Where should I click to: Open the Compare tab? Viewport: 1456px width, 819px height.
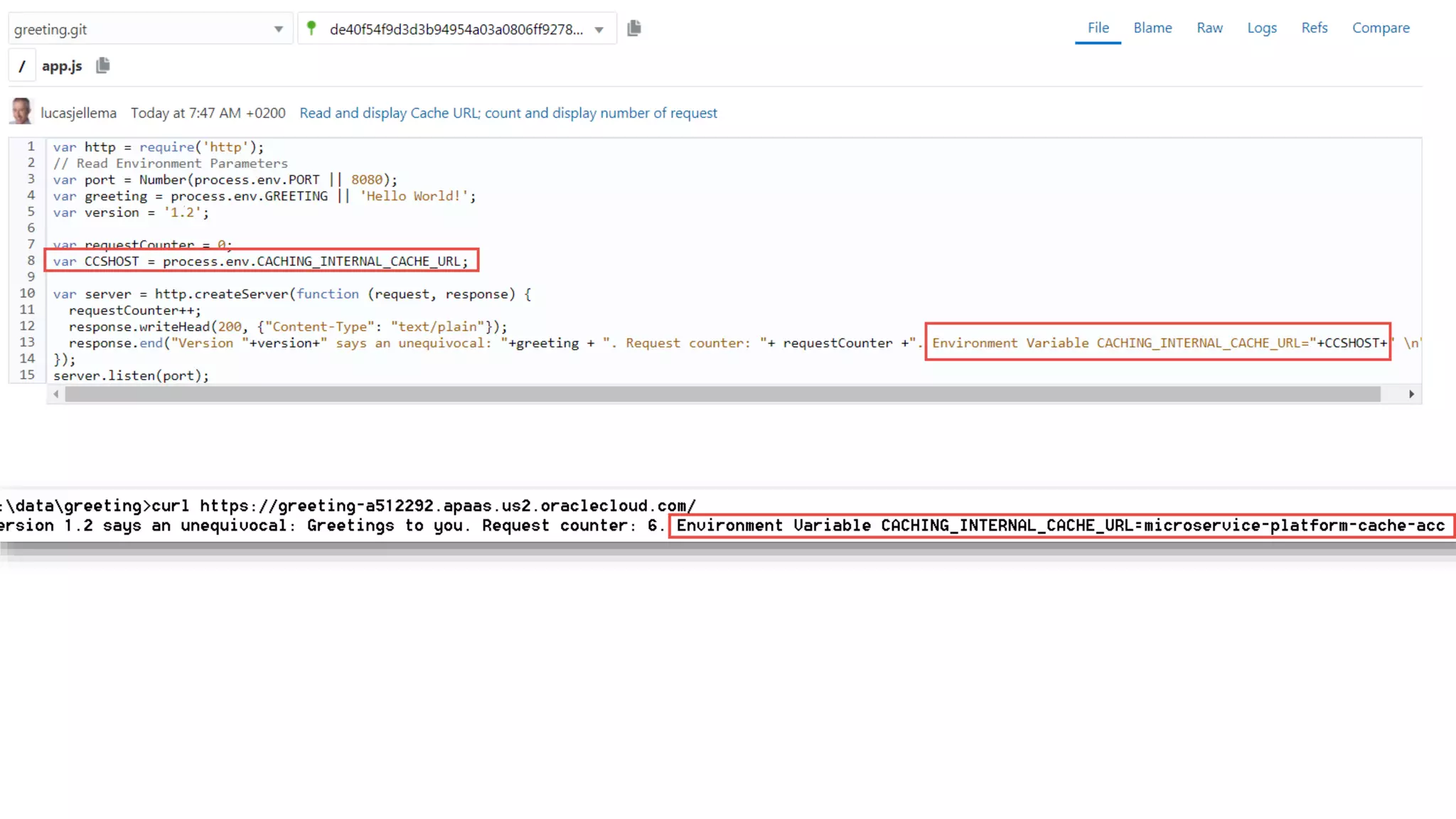[1381, 28]
